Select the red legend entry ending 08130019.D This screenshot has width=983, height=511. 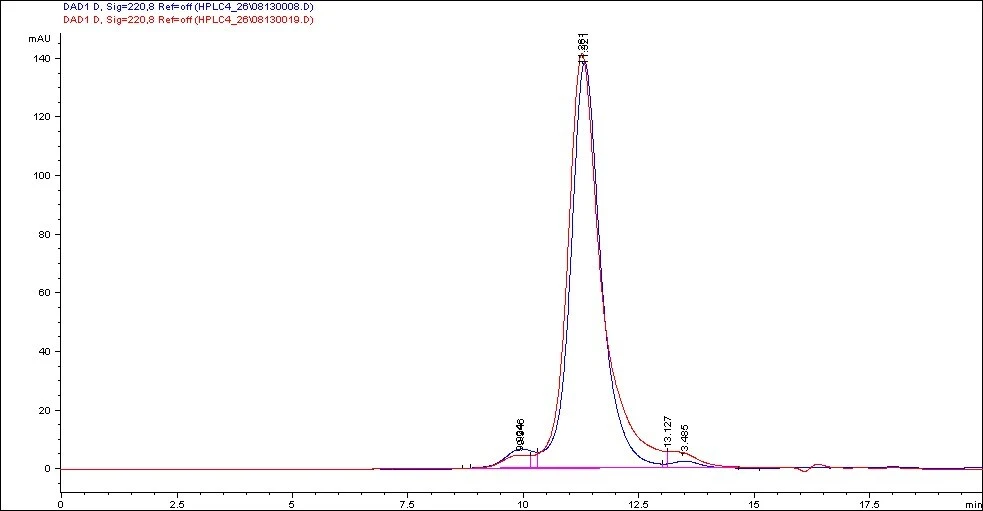click(188, 19)
